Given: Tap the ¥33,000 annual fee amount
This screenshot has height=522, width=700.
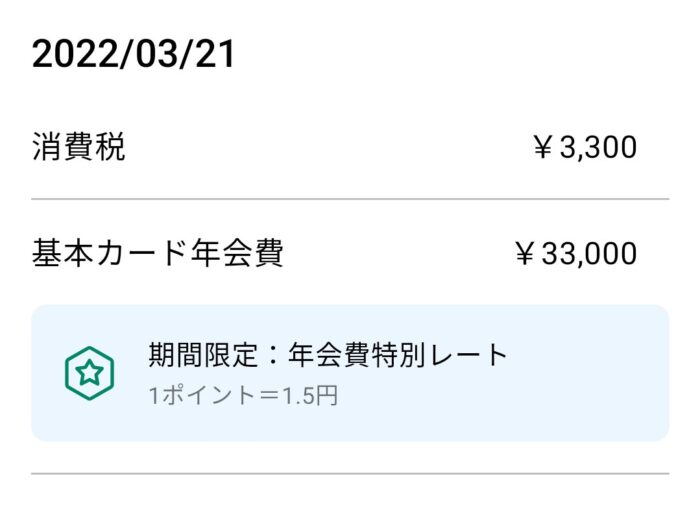Looking at the screenshot, I should click(x=576, y=254).
